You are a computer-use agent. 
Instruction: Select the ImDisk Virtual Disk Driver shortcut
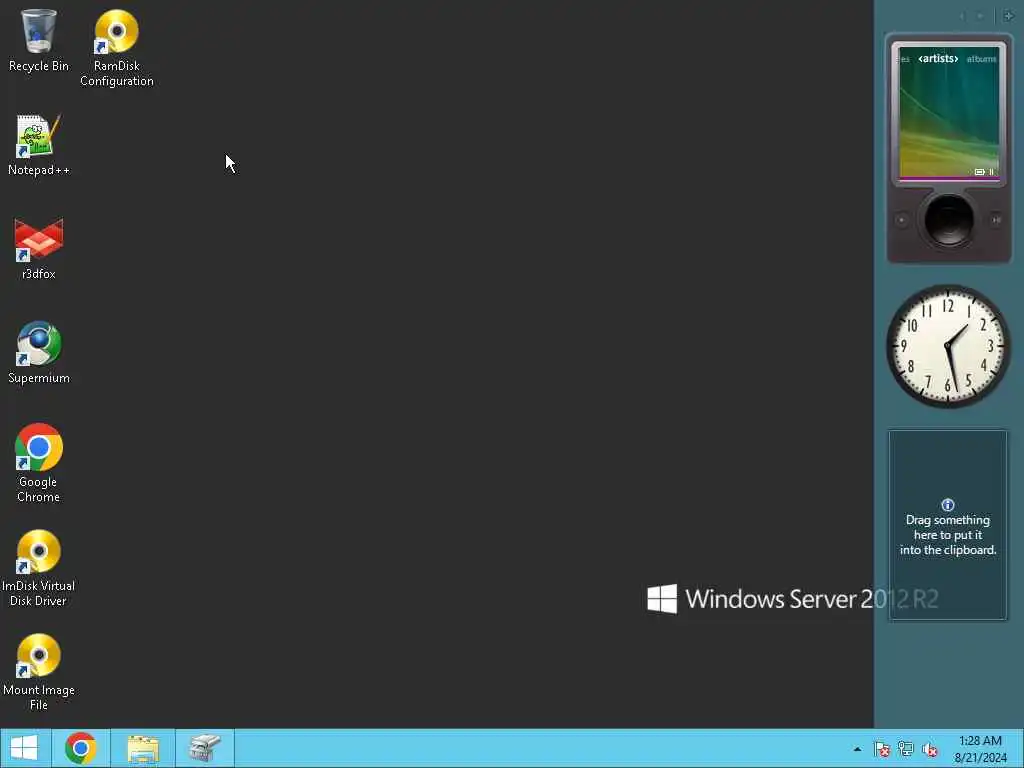(x=39, y=568)
